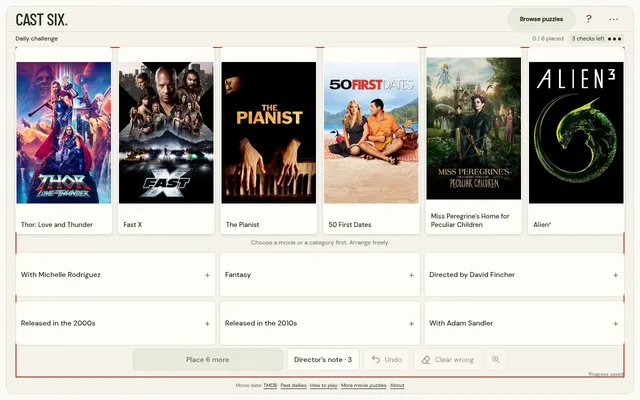Image resolution: width=640 pixels, height=400 pixels.
Task: Click the Daily challenge label
Action: (x=36, y=39)
